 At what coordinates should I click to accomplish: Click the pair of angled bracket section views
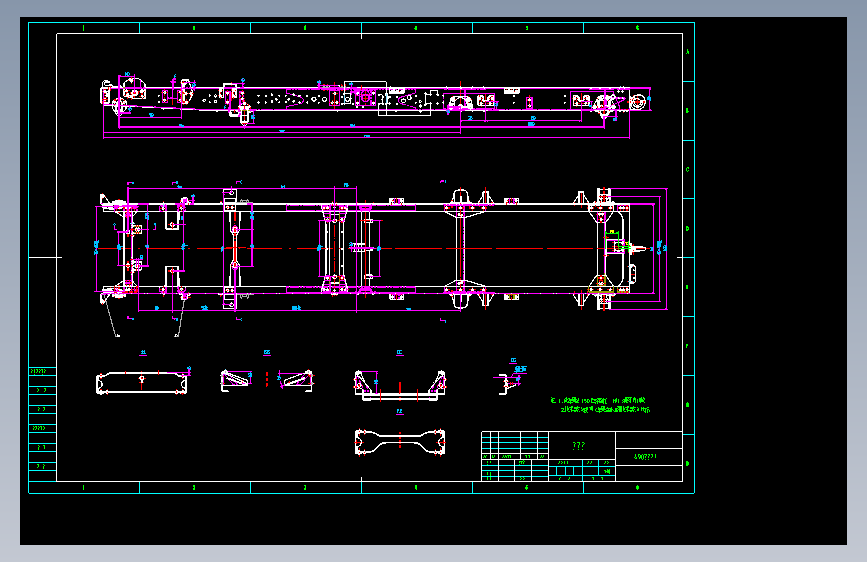(267, 380)
